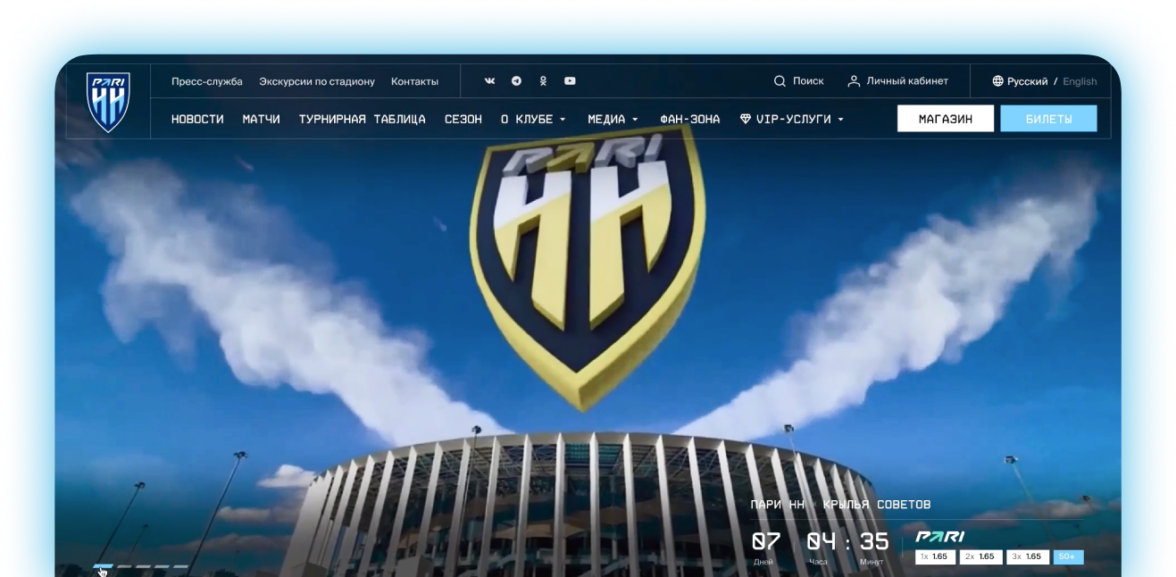Click match title ПАРИ НН × Крылья Советов
1176x577 pixels.
841,505
